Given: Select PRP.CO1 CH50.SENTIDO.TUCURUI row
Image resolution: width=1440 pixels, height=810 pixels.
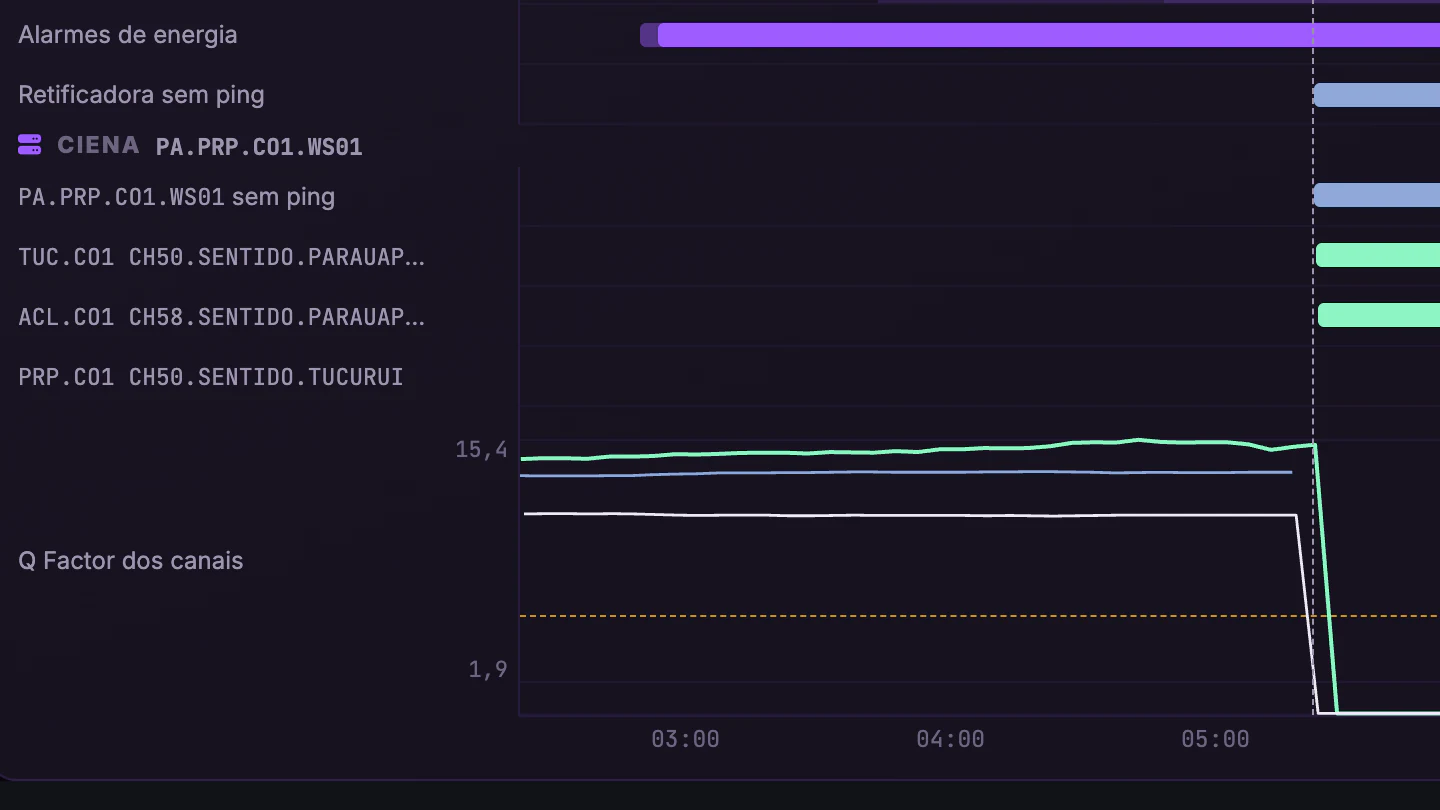Looking at the screenshot, I should click(x=211, y=377).
